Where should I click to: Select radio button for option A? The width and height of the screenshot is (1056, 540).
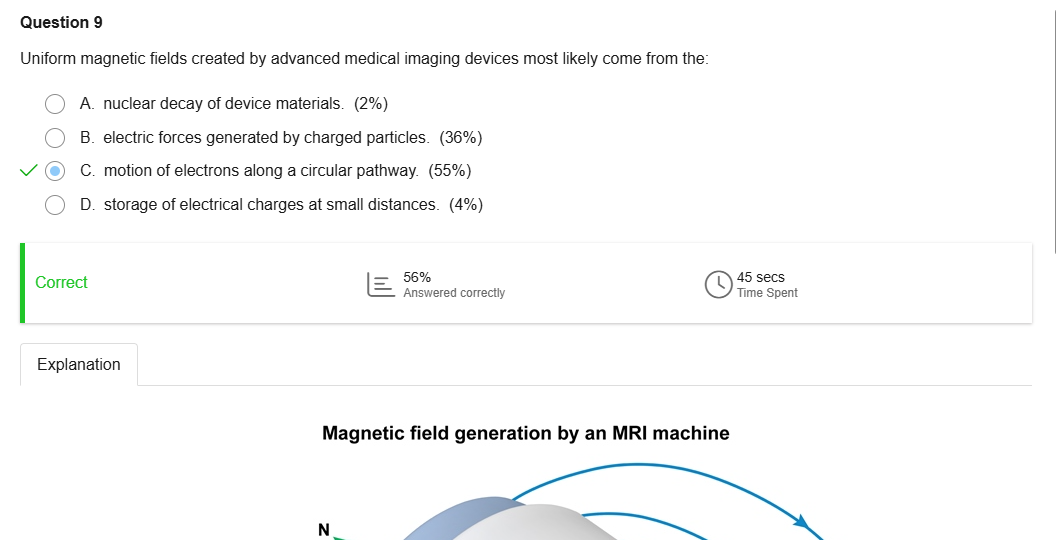pos(56,104)
